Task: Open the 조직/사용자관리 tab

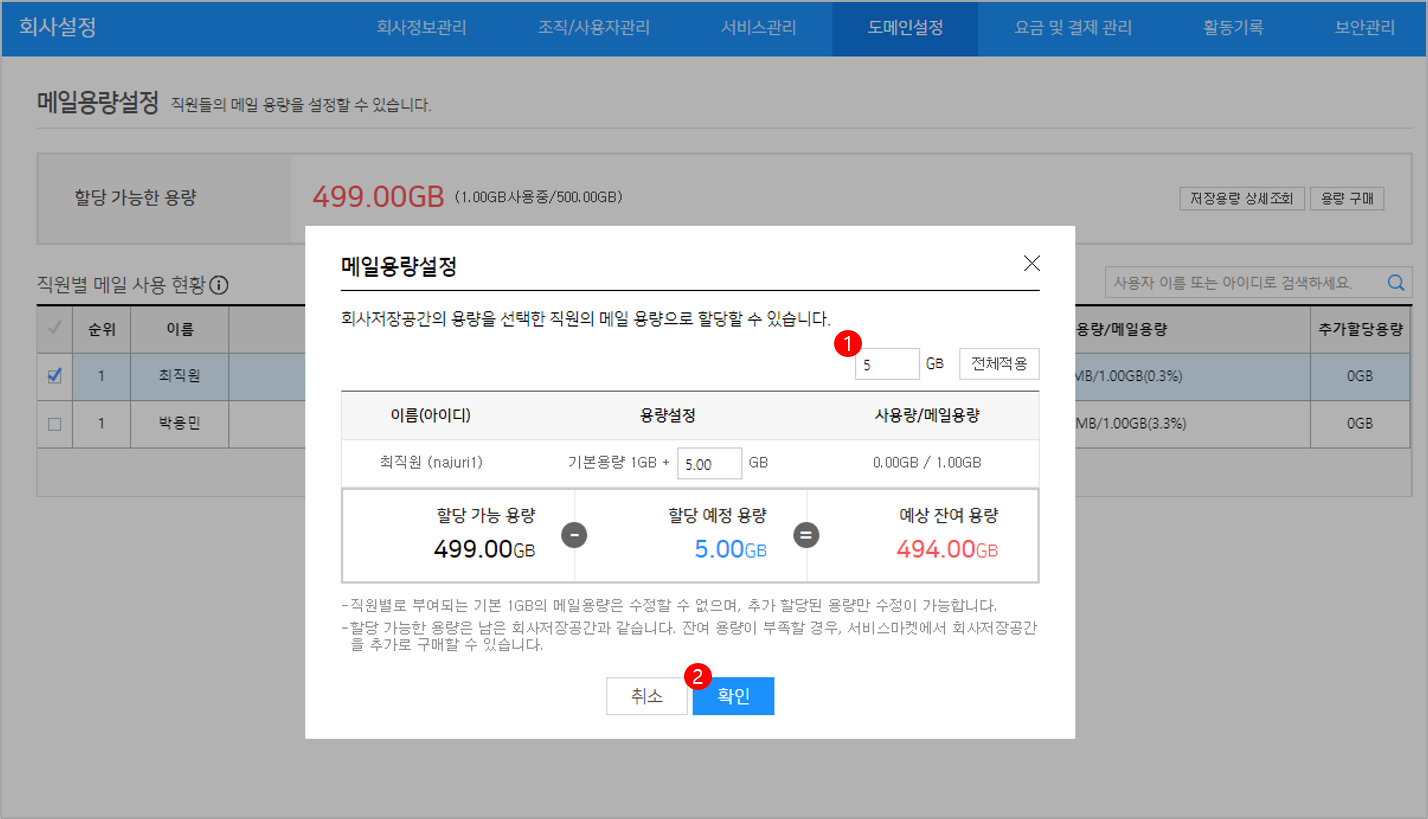Action: point(593,28)
